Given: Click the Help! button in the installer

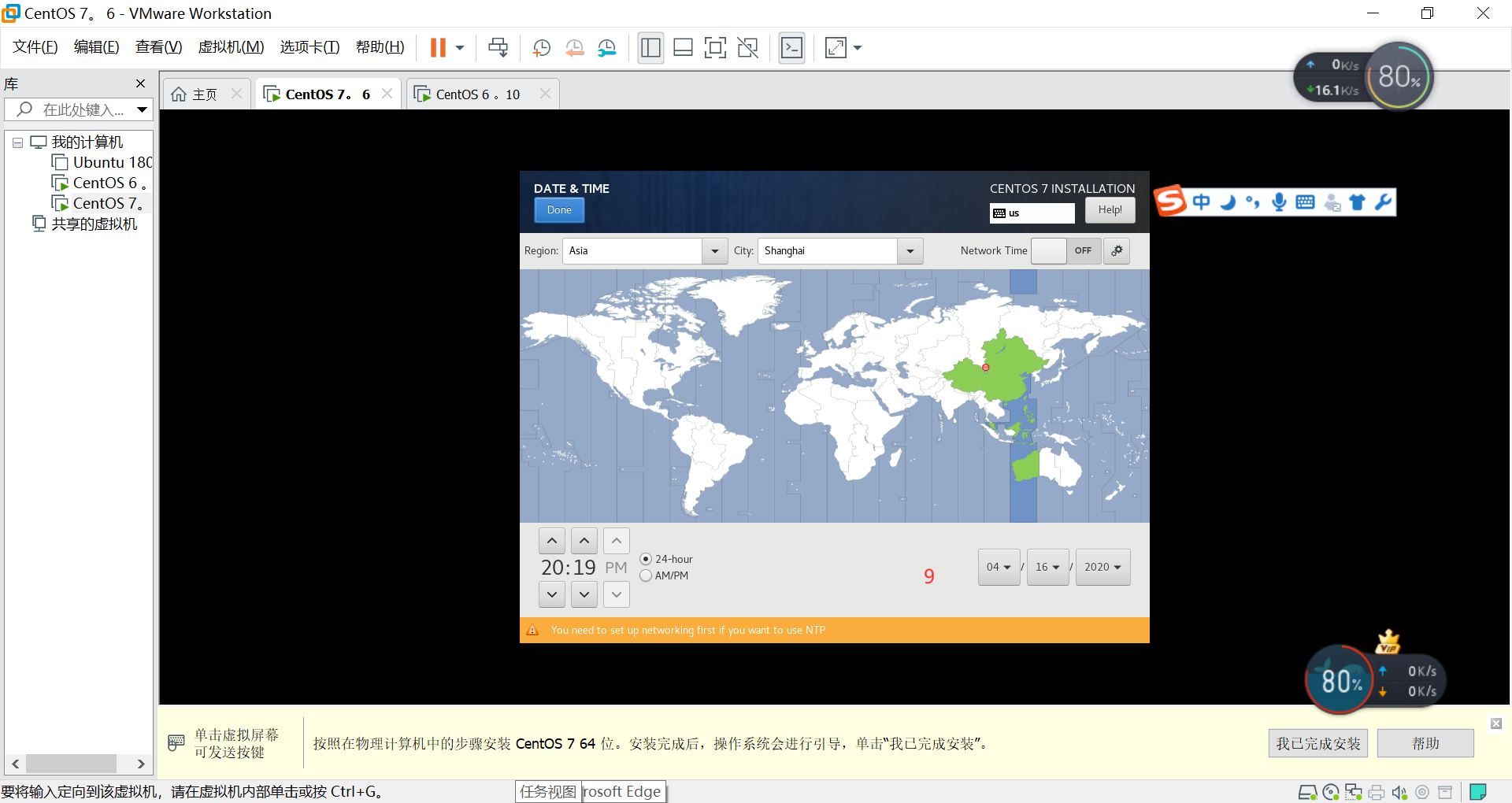Looking at the screenshot, I should point(1110,210).
